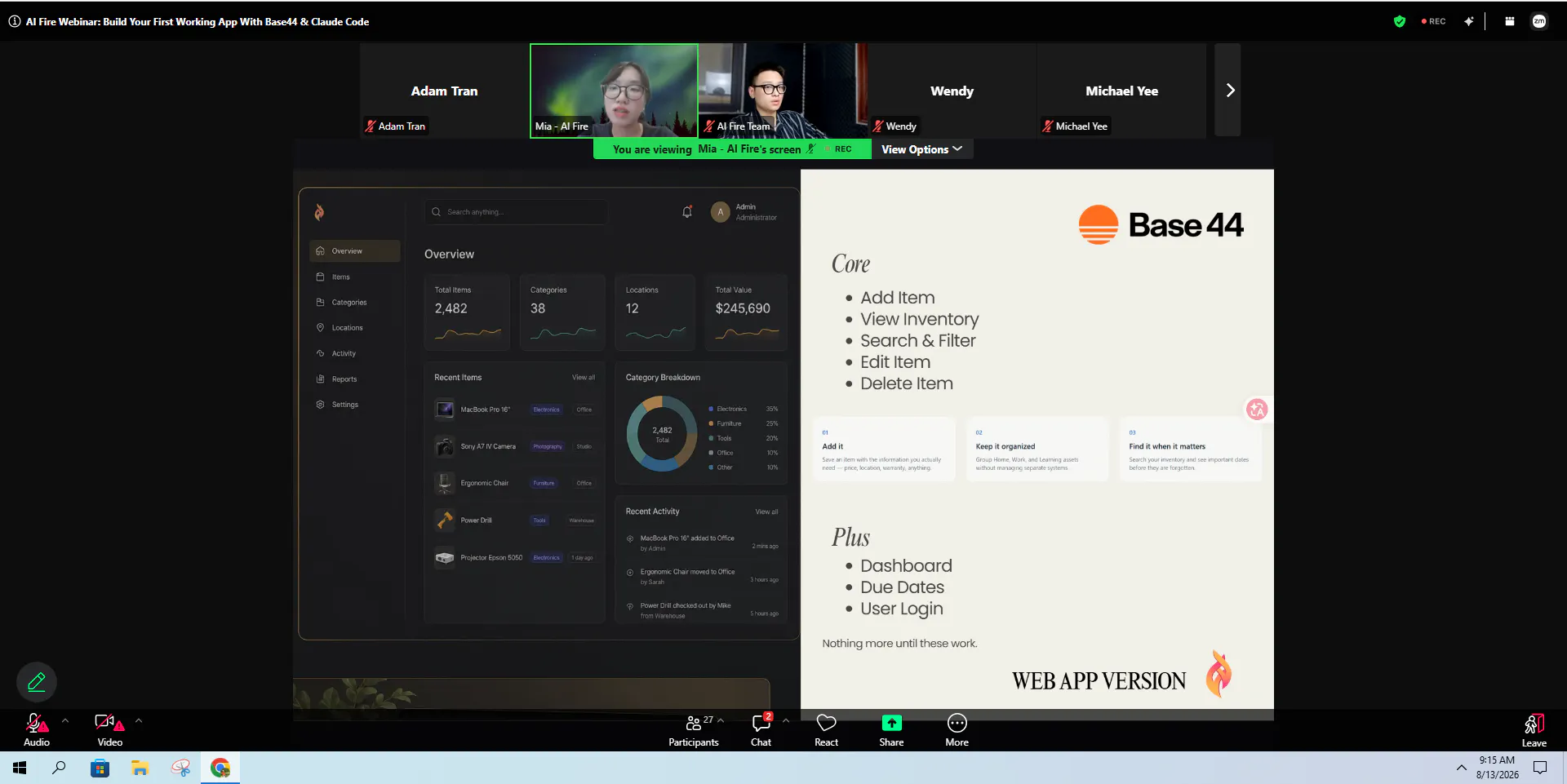Click the green encryption shield icon
The image size is (1567, 784).
pos(1400,22)
